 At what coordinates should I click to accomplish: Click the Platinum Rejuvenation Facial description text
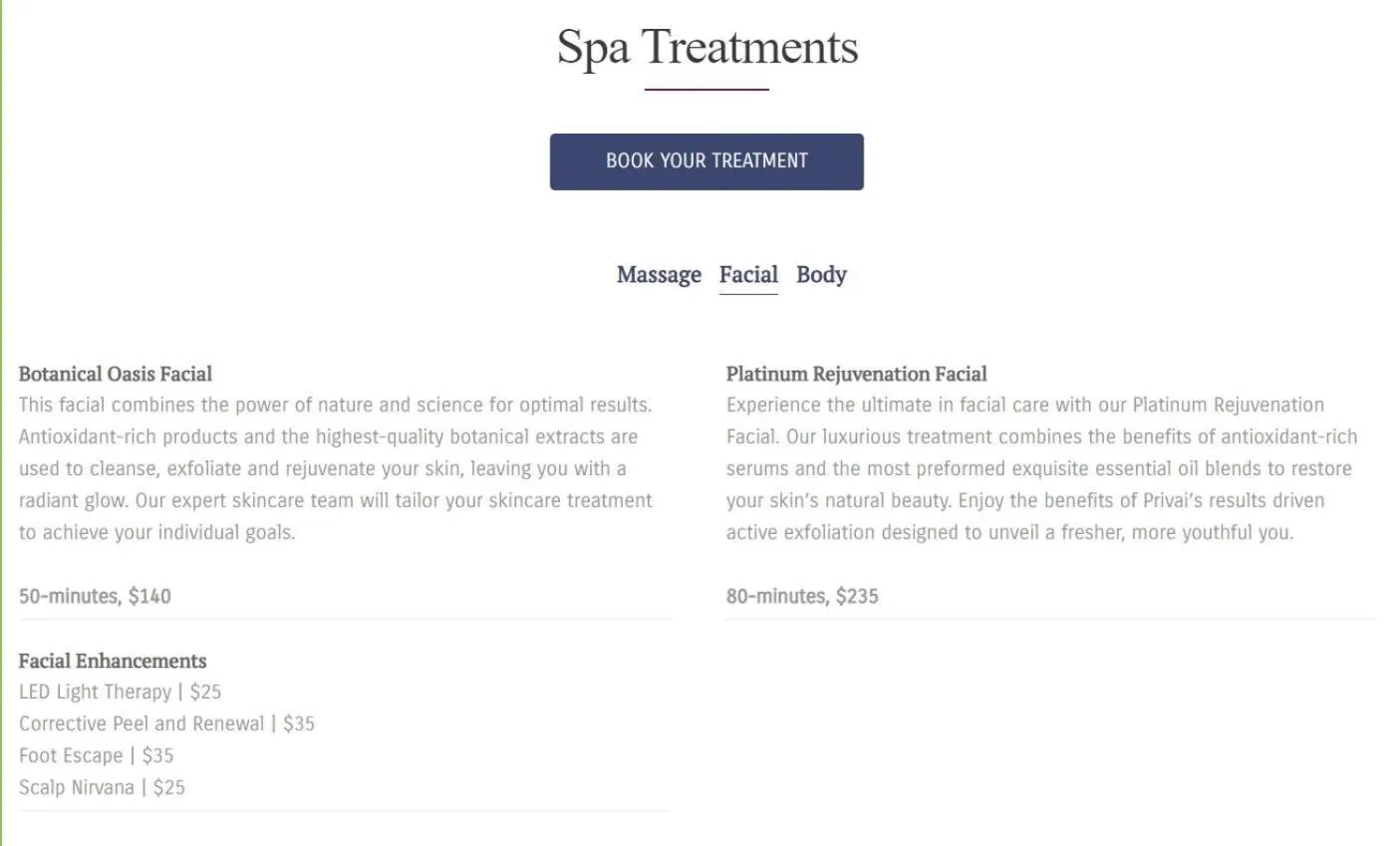coord(1041,468)
